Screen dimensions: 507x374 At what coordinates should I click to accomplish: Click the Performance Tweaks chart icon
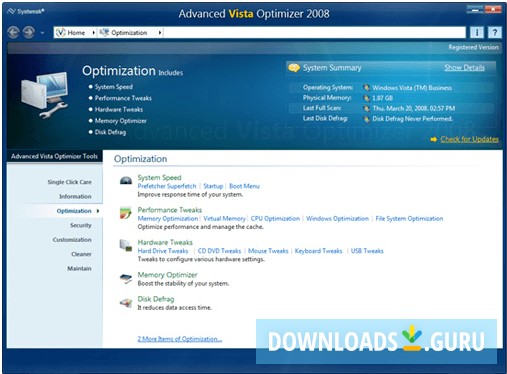click(126, 213)
